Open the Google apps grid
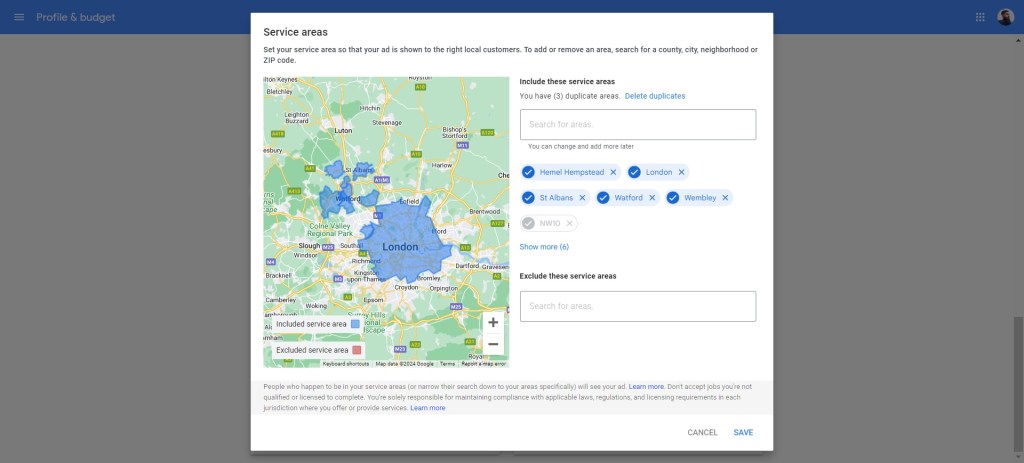This screenshot has width=1024, height=463. pos(980,18)
